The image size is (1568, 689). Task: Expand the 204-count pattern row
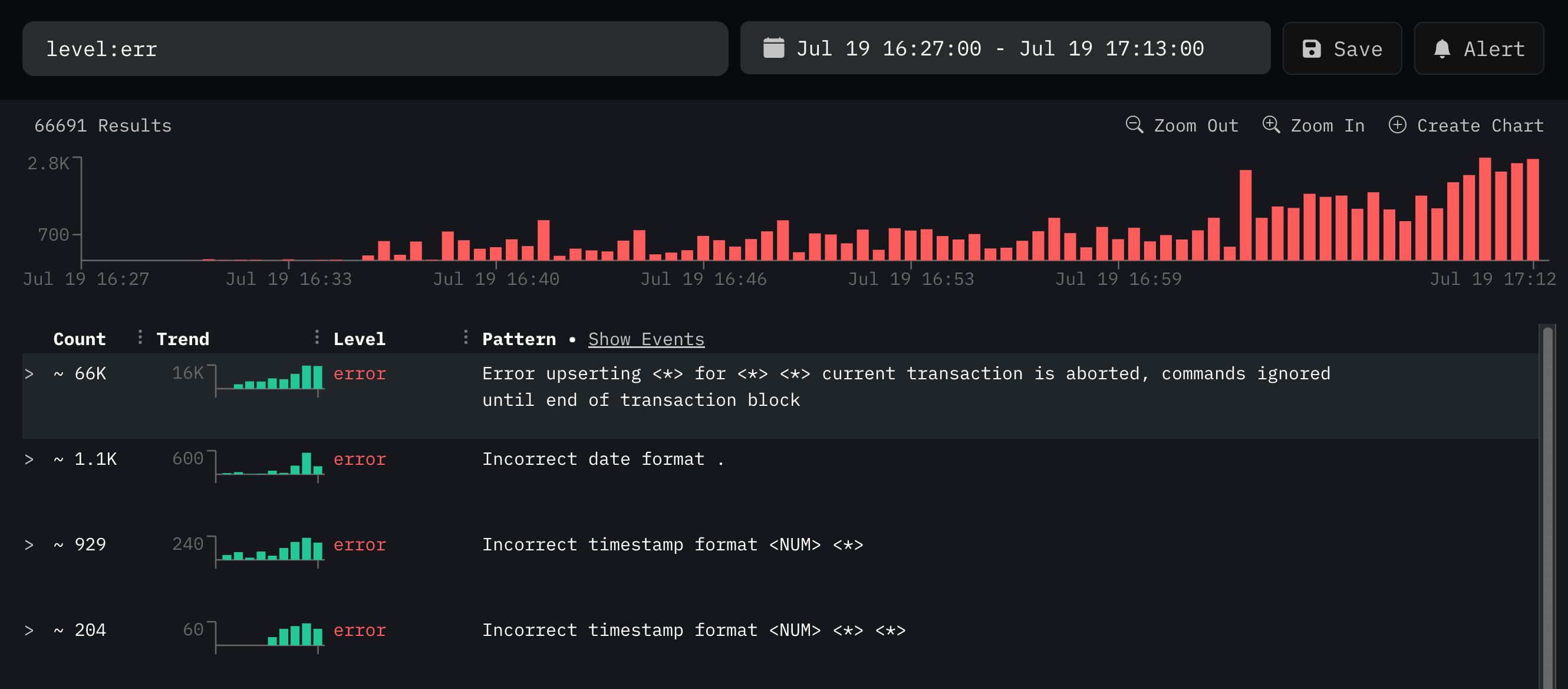click(x=29, y=631)
